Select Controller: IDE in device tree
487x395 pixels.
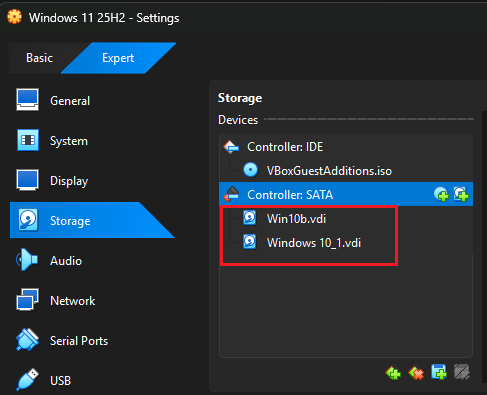[x=346, y=147]
